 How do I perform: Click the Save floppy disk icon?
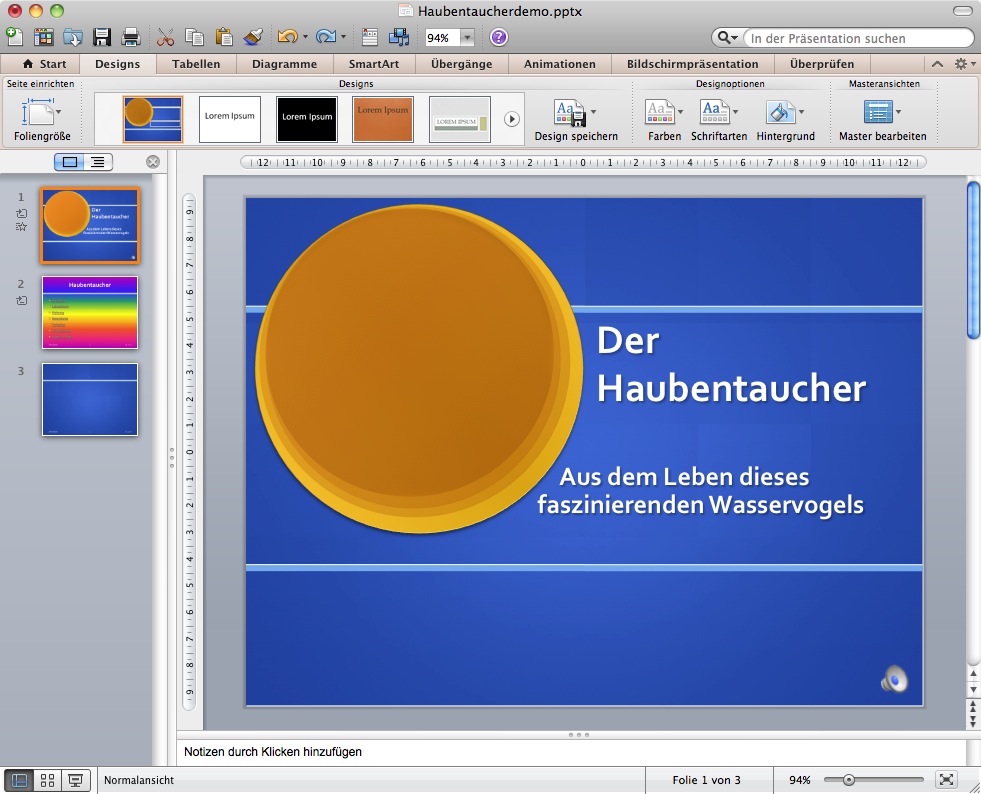pos(101,38)
